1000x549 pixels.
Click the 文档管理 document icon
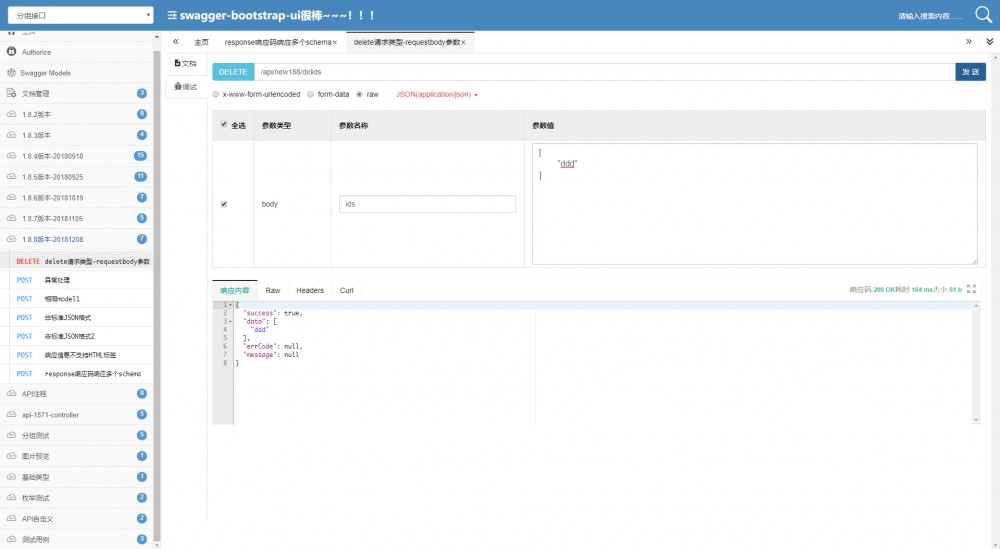coord(11,93)
